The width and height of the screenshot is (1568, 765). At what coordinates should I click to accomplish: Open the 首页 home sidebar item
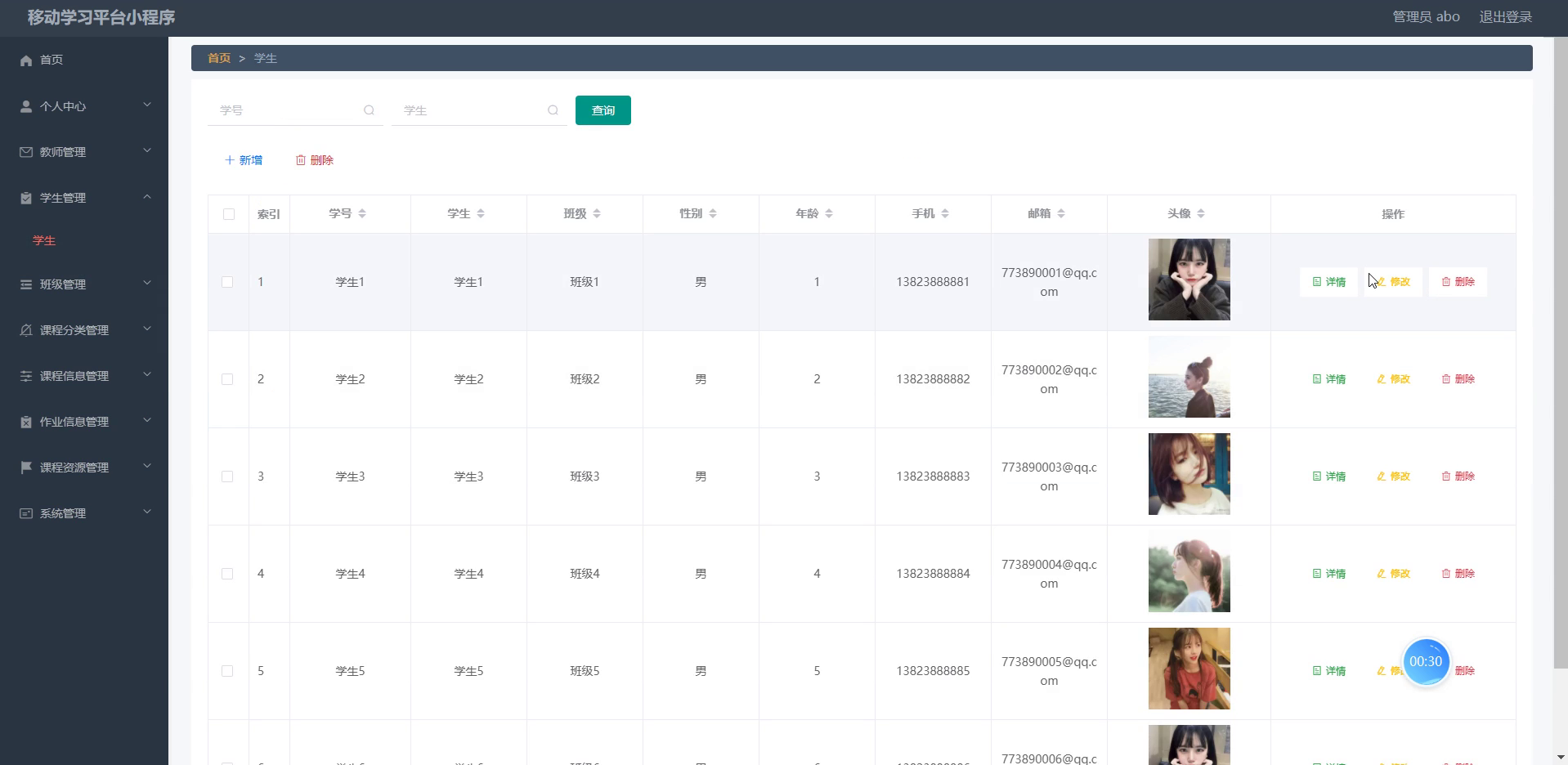point(83,60)
